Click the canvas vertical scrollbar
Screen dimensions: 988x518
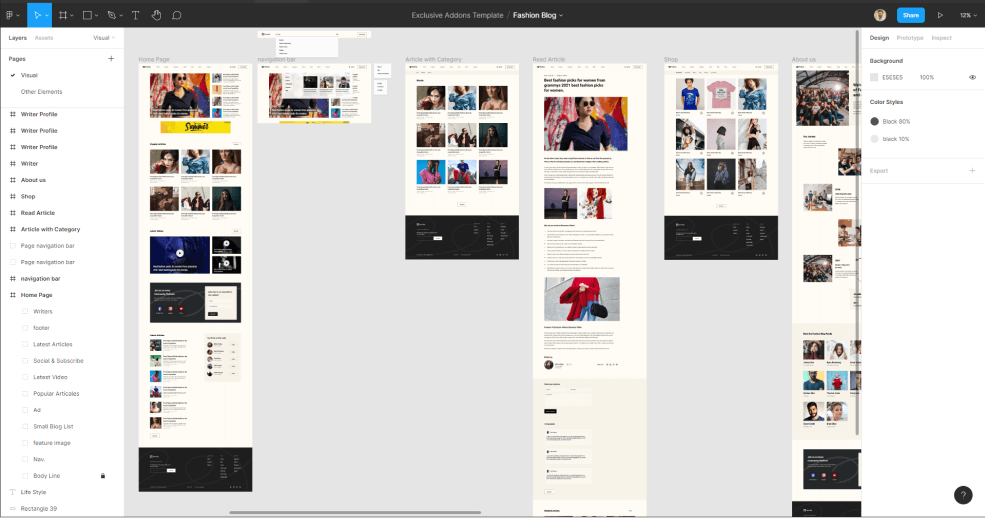click(x=858, y=232)
